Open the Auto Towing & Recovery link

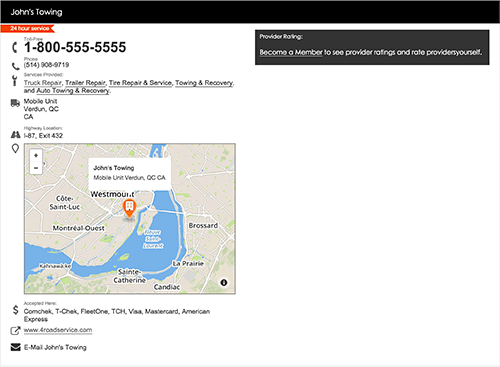coord(73,91)
